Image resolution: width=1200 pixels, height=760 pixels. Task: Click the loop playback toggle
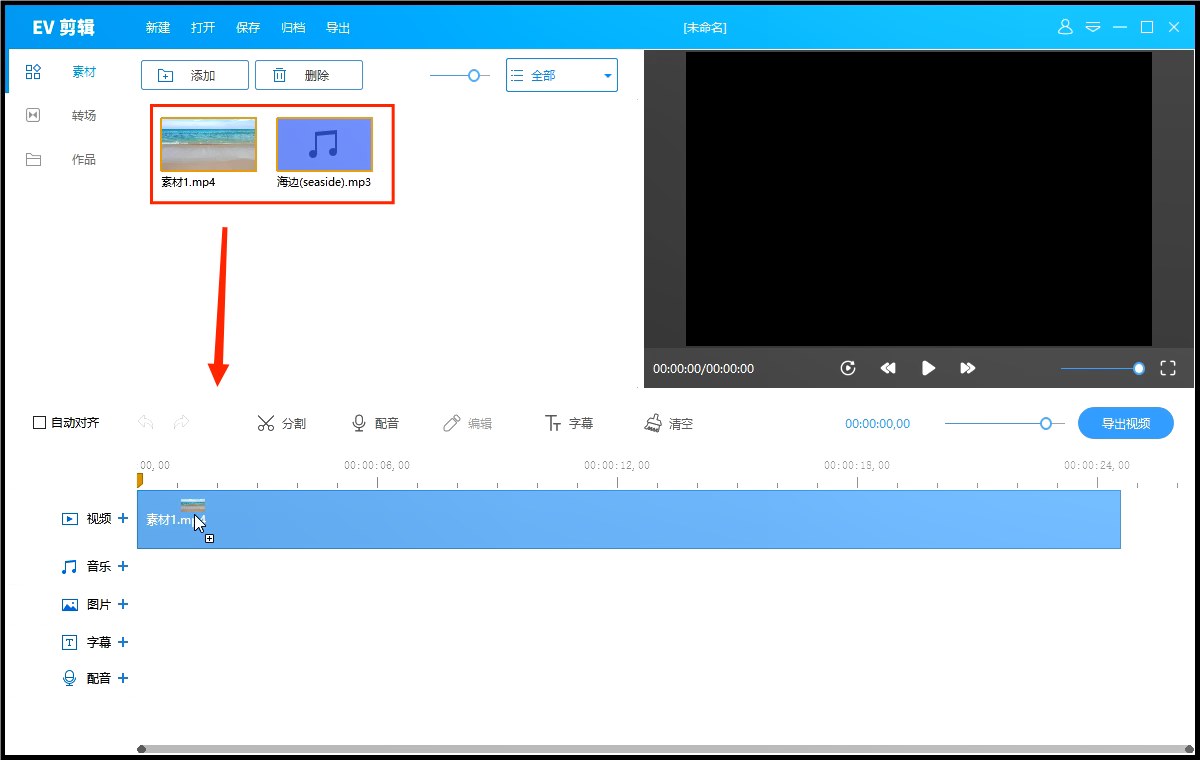[x=847, y=368]
